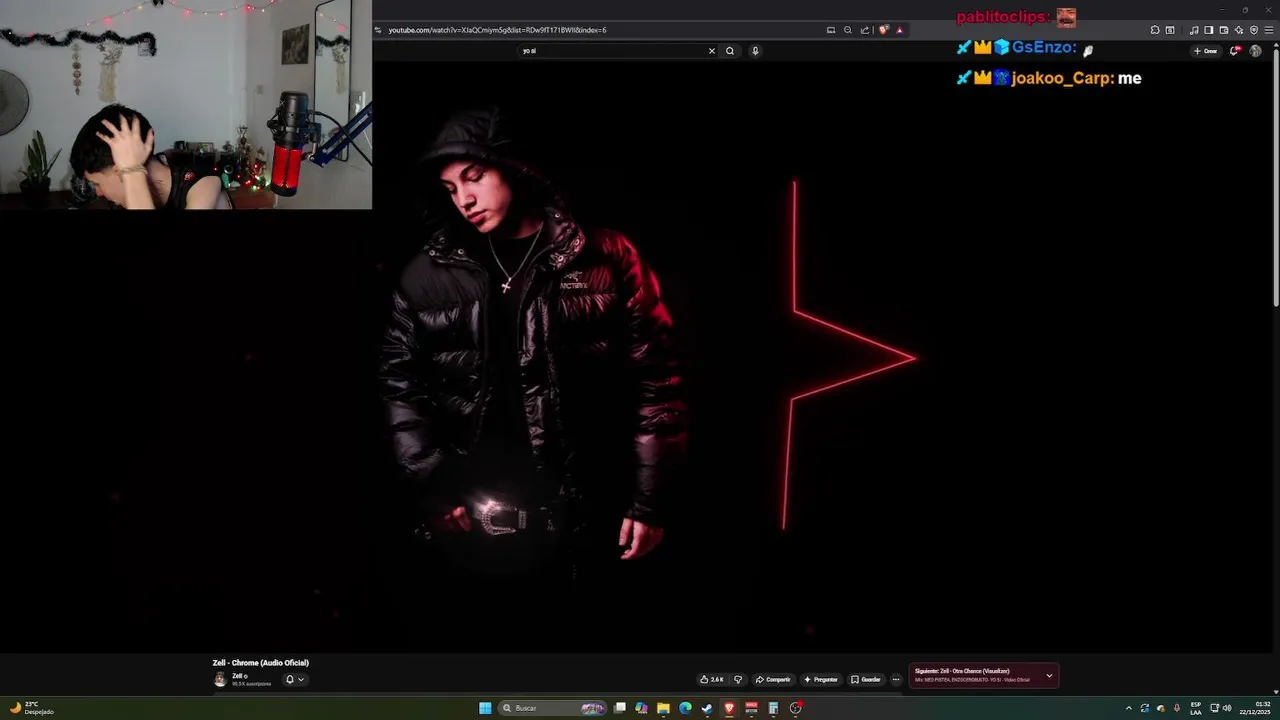Viewport: 1280px width, 720px height.
Task: Click the YouTube search box with 'yo si'
Action: point(612,51)
